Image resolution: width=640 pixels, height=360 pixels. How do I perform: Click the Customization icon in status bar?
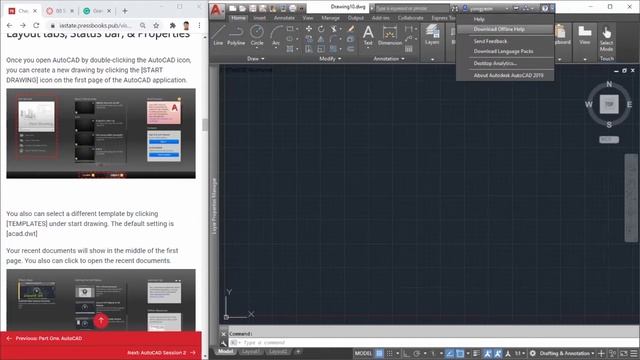click(x=634, y=353)
